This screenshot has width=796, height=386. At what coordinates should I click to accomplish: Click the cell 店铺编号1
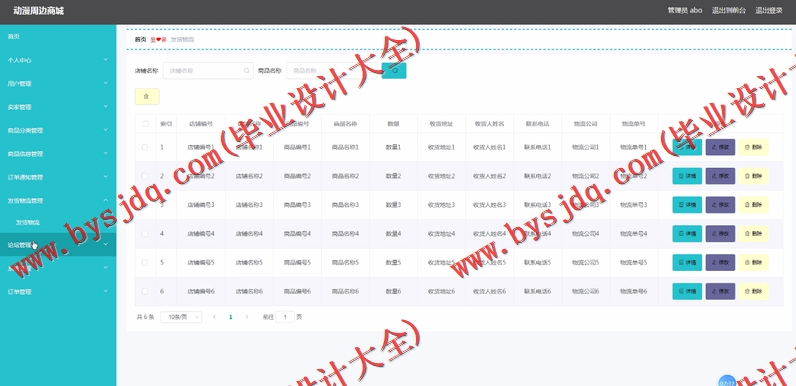(201, 147)
